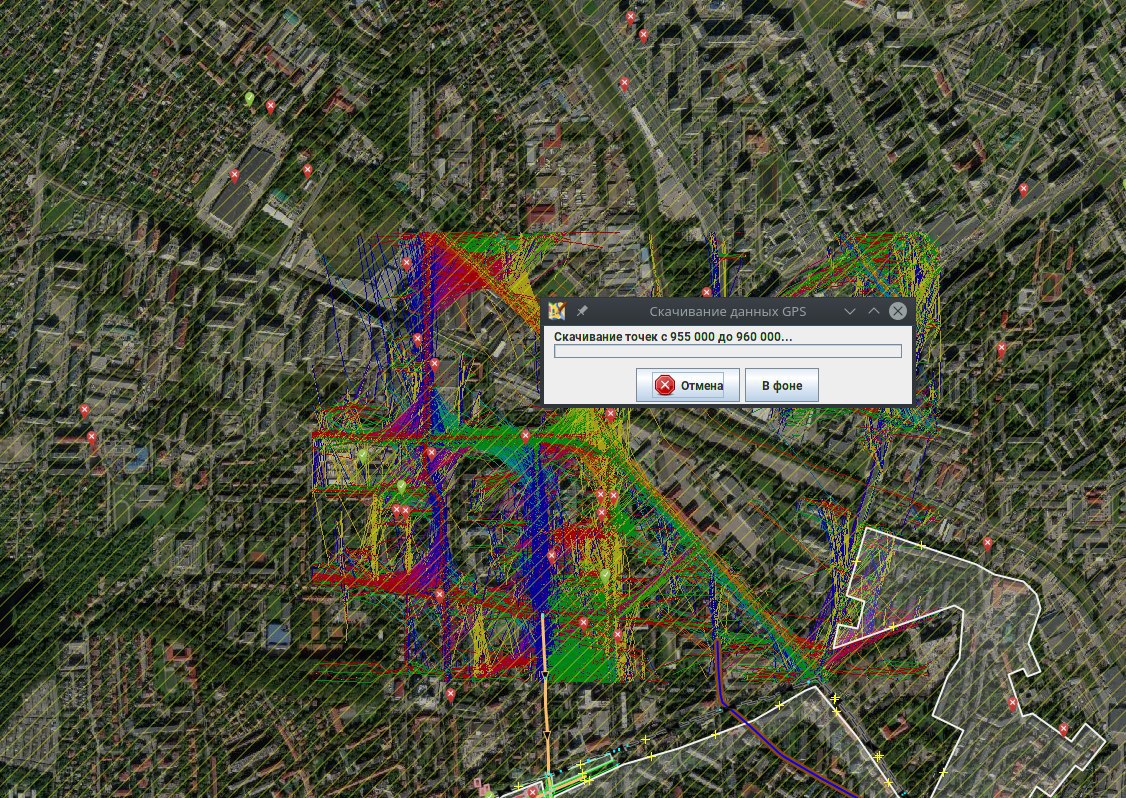Maximize the Скачивание данных GPS dialog
This screenshot has height=798, width=1126.
873,311
